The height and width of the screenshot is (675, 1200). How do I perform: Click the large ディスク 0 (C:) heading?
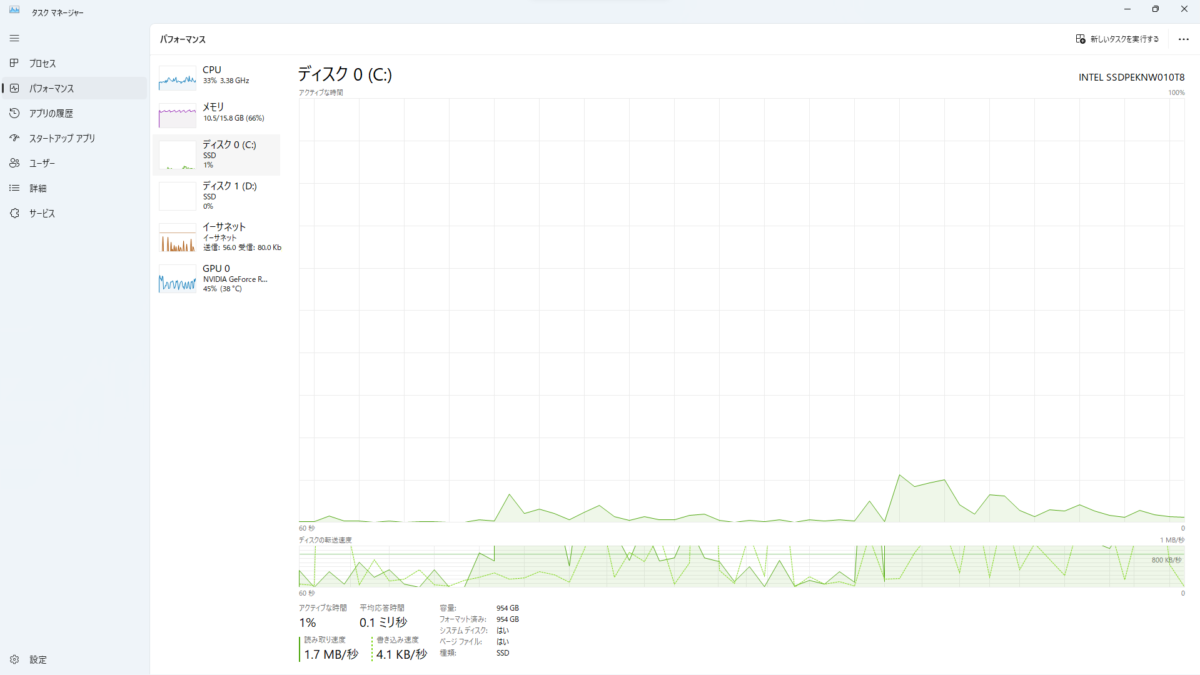[x=345, y=74]
